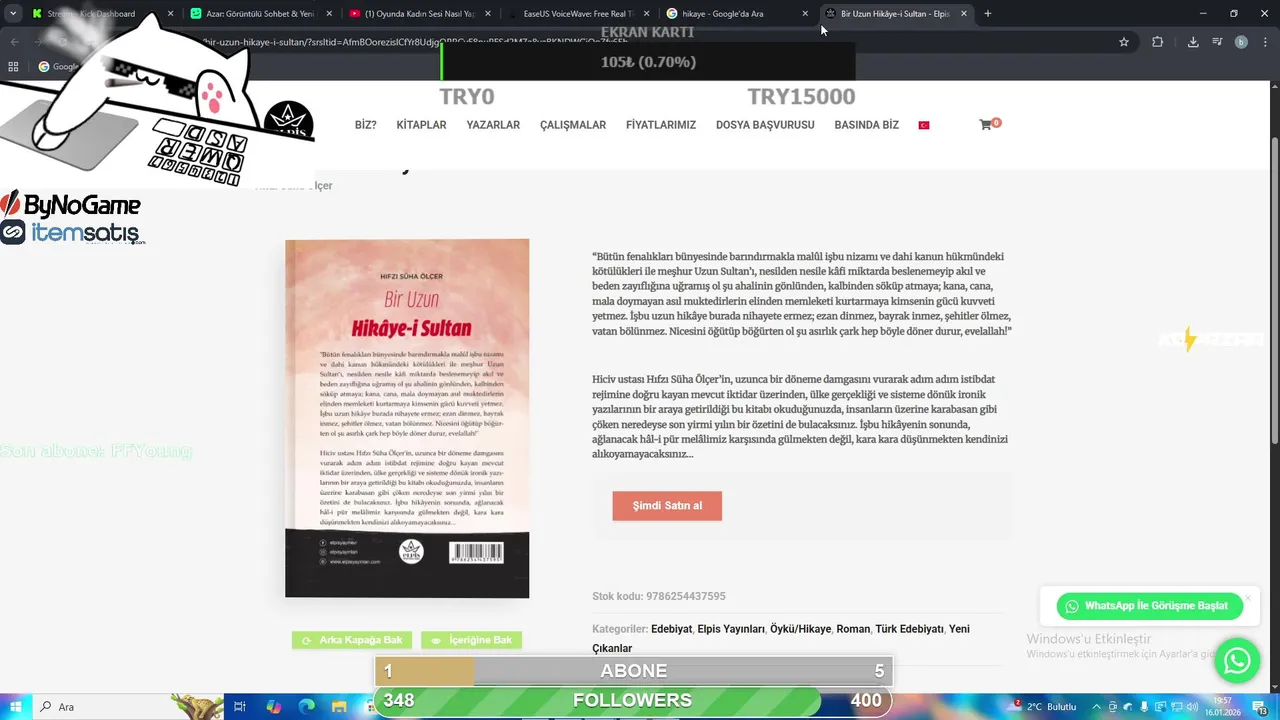Open Microsoft Edge from the taskbar
Screen dimensions: 1280x720
[307, 706]
